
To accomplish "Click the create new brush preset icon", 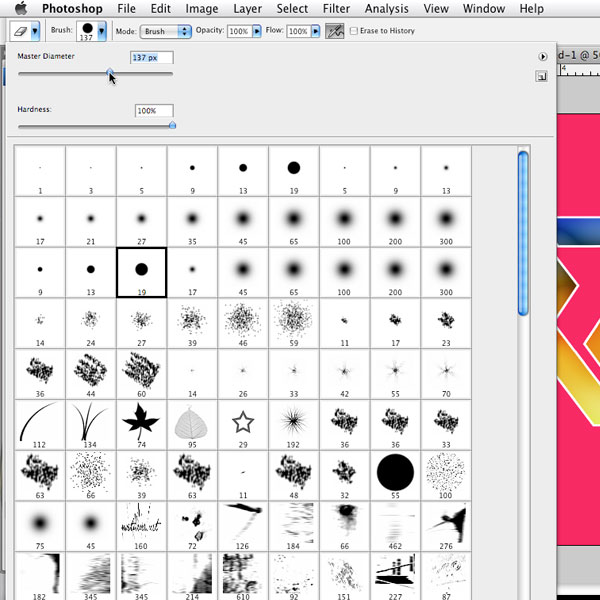I will pyautogui.click(x=541, y=76).
